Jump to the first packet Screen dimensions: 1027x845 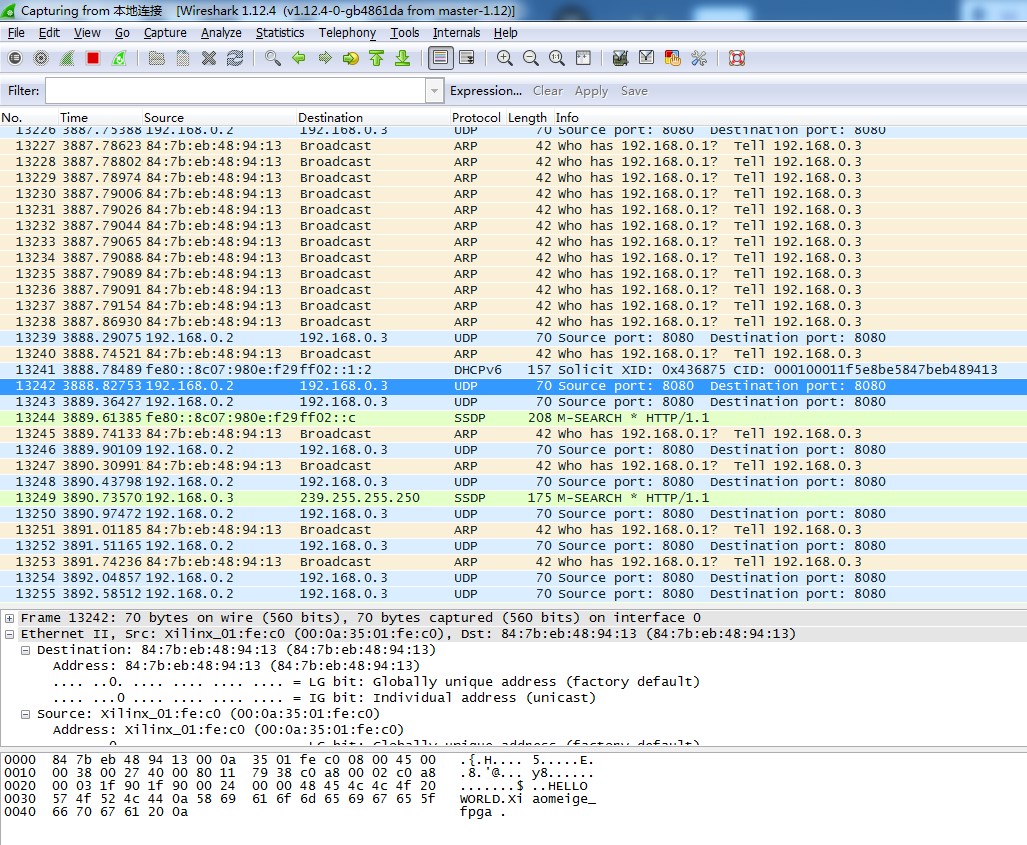click(377, 58)
